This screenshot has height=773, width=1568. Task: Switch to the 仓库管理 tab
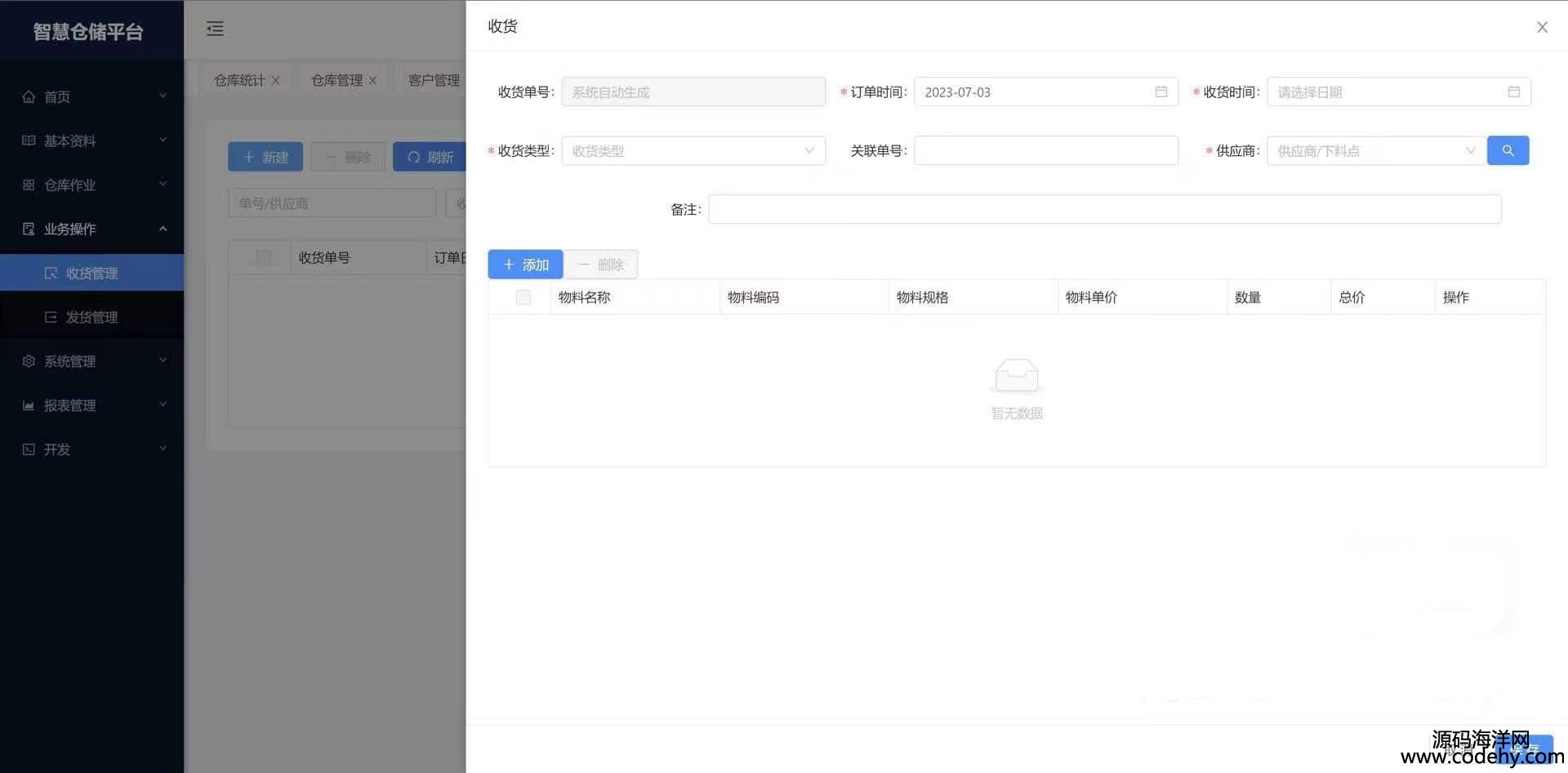point(336,80)
